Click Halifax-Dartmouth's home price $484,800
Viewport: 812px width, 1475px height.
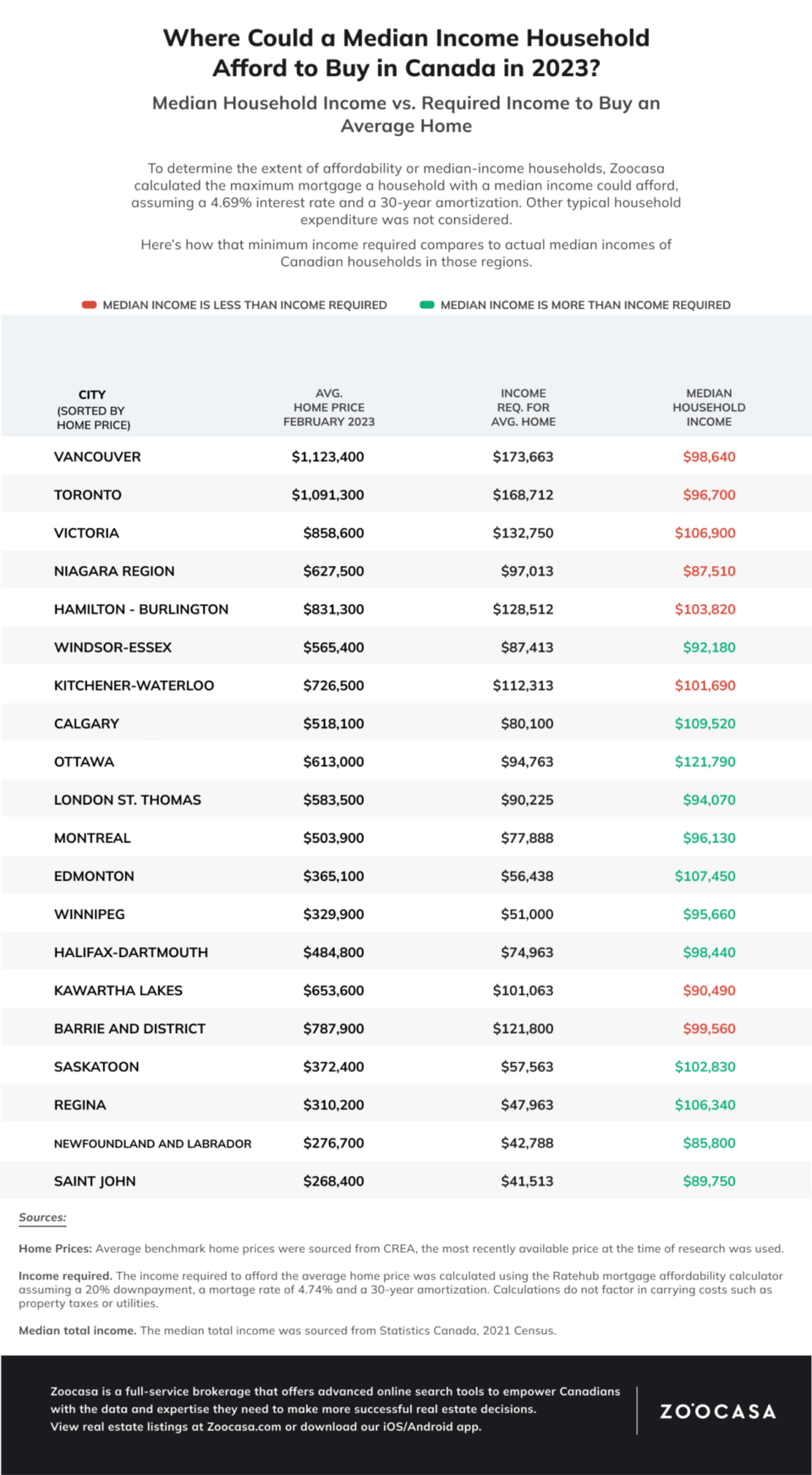point(334,952)
